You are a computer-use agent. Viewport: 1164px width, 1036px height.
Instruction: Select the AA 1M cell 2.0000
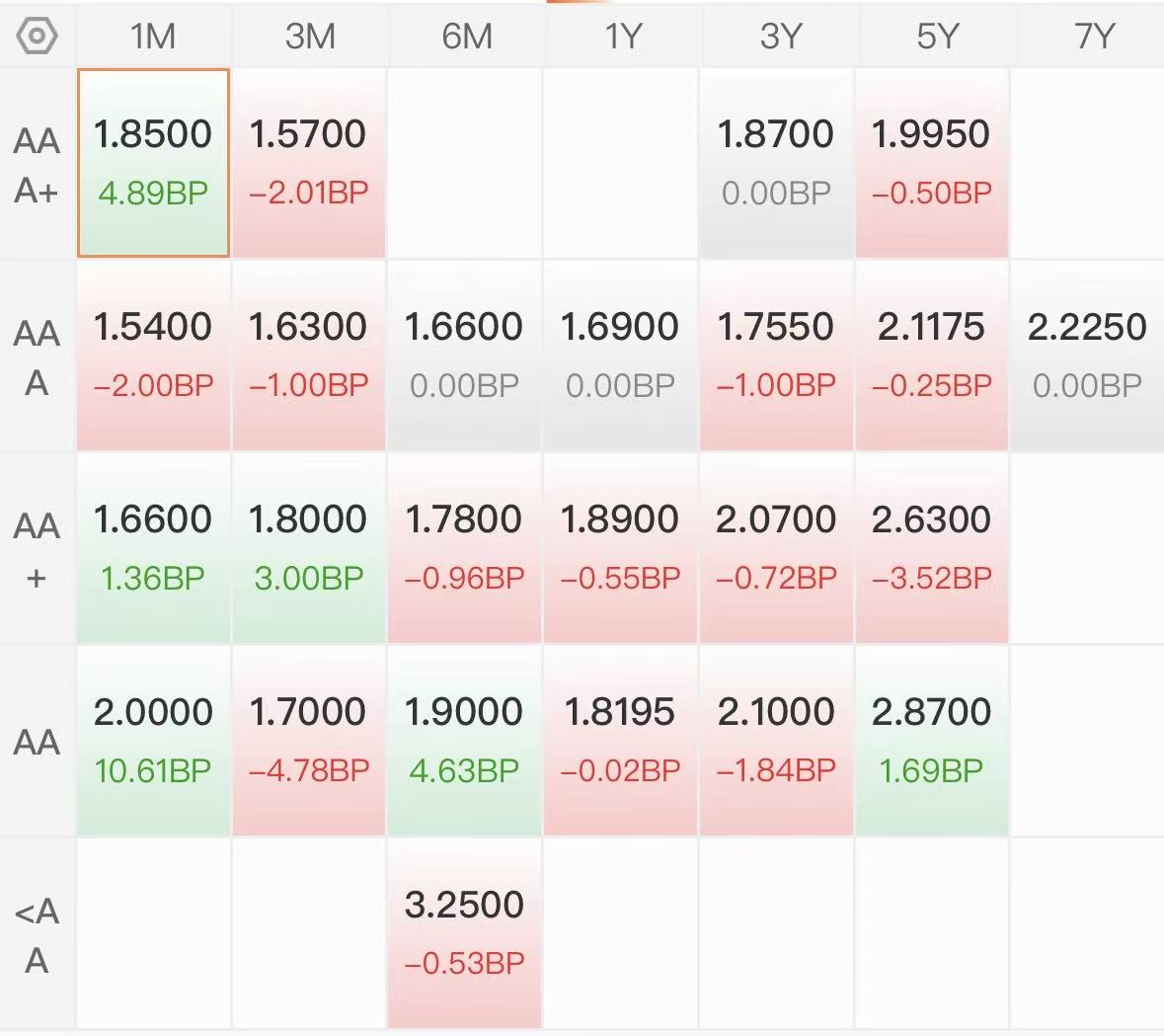coord(153,740)
